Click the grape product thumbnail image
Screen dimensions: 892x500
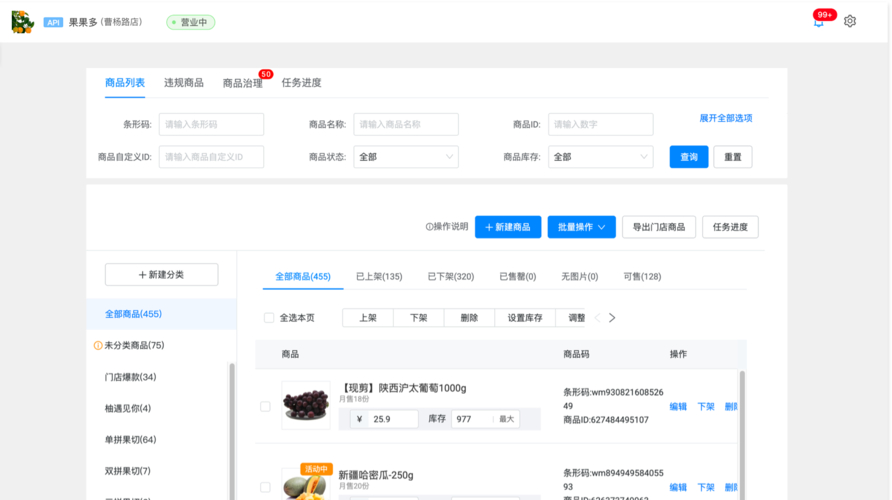click(x=305, y=405)
